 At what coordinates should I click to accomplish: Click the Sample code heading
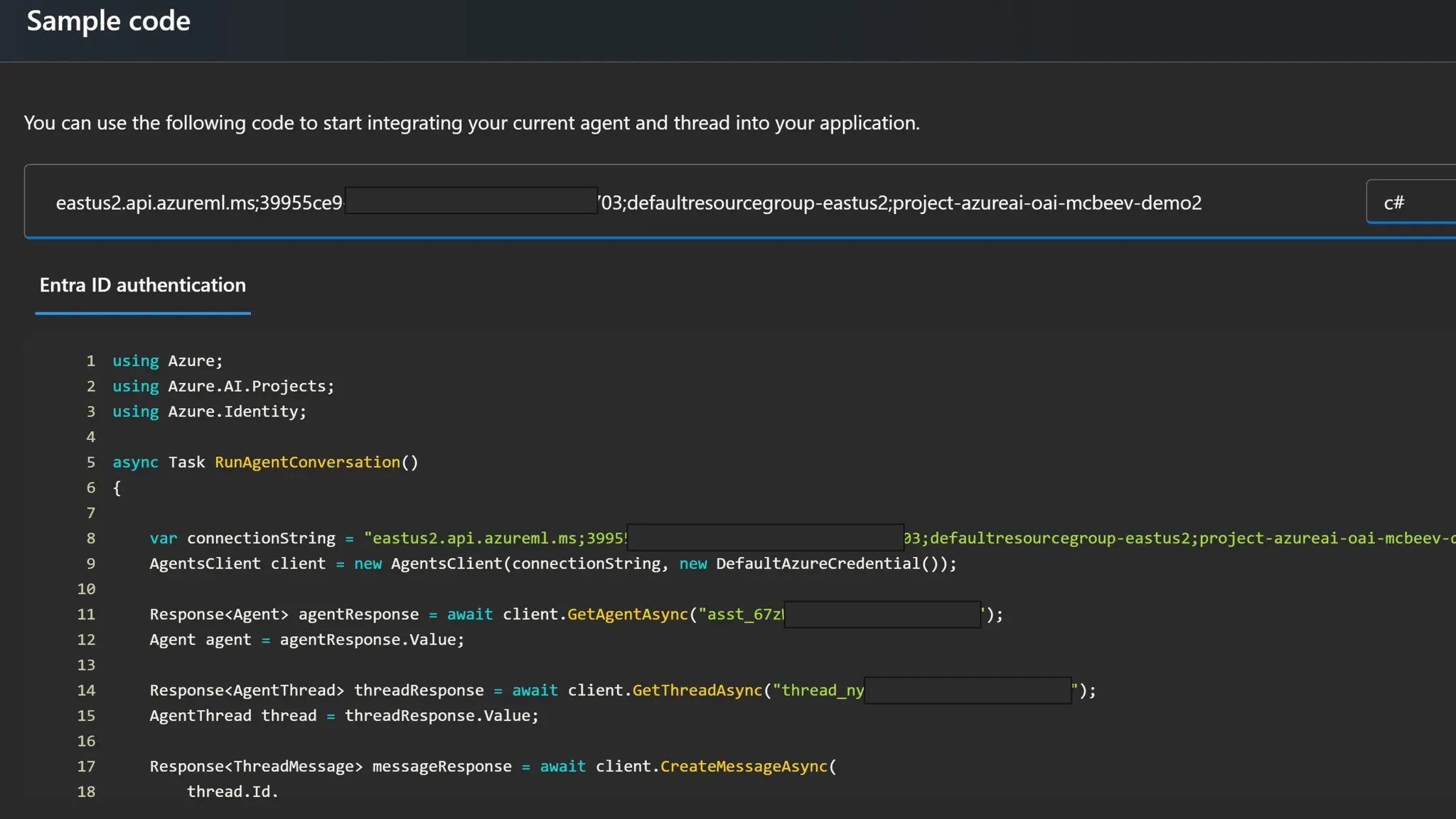coord(109,21)
